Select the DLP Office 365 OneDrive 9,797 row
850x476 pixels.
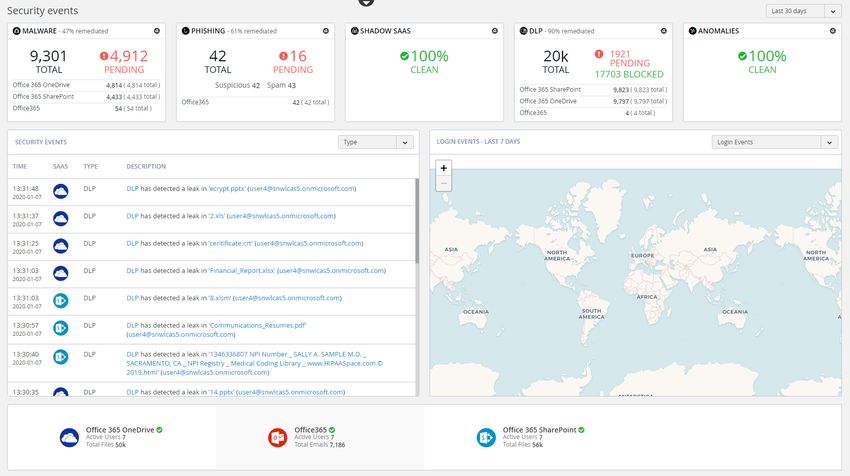593,101
